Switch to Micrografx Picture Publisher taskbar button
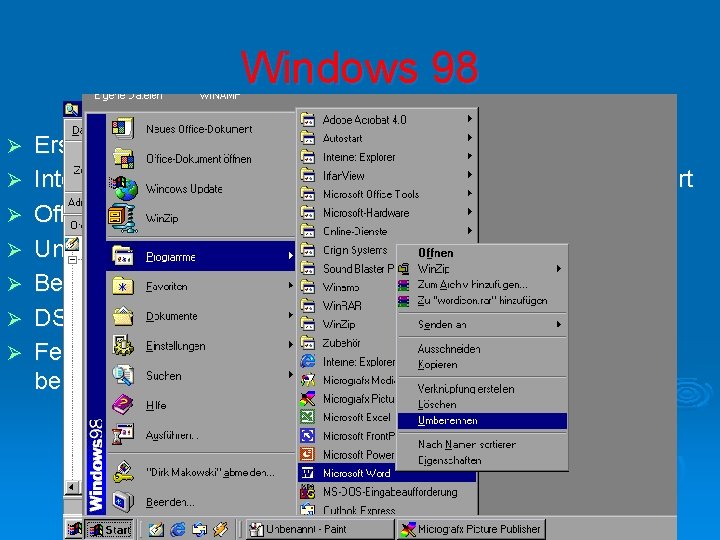Viewport: 720px width, 540px height. [x=471, y=529]
